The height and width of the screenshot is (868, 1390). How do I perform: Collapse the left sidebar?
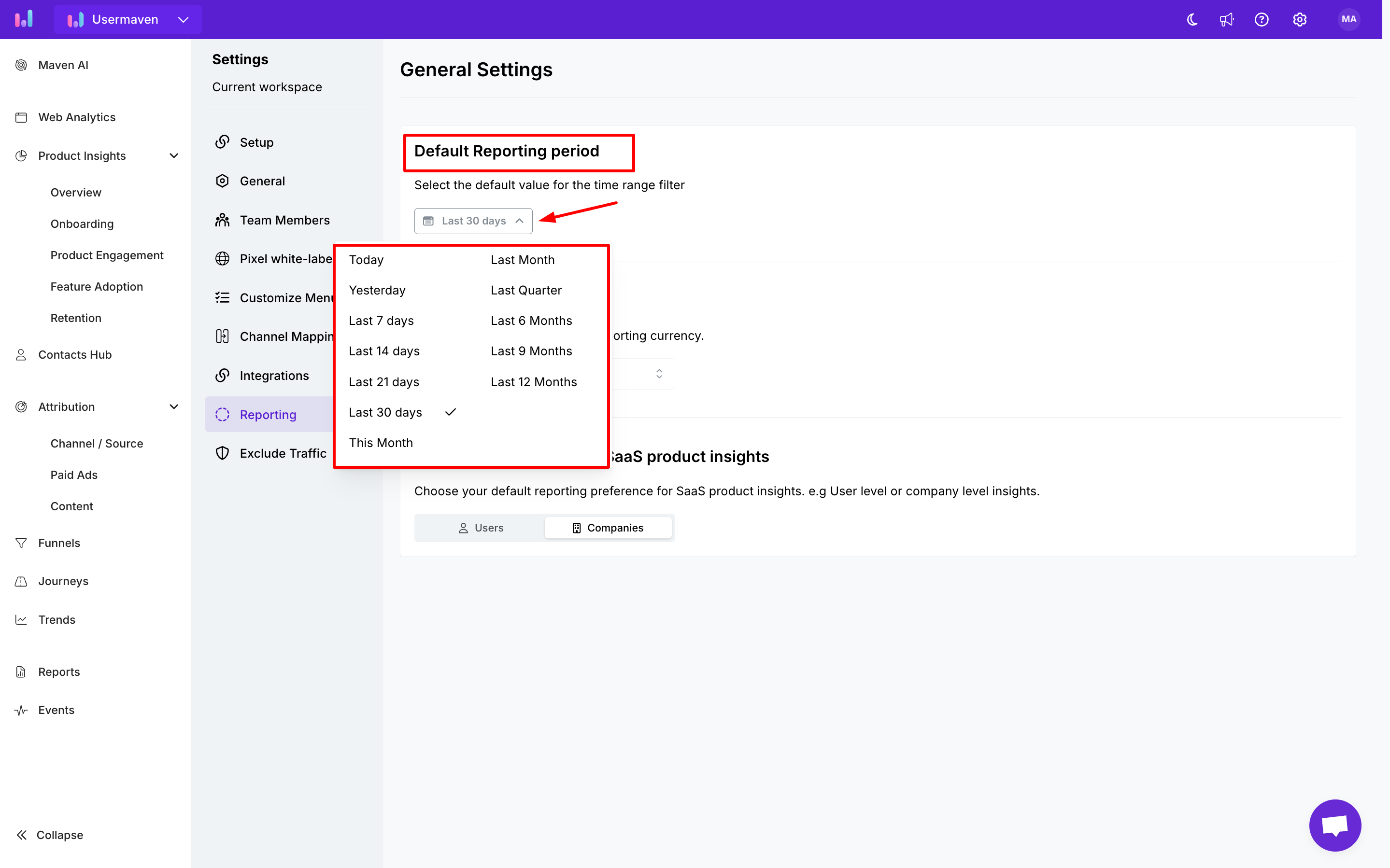click(49, 835)
